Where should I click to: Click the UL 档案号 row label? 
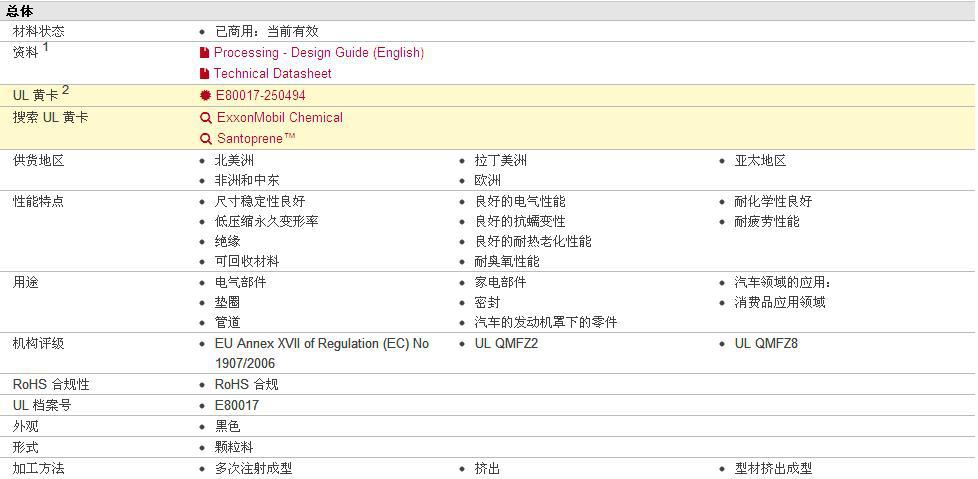[x=42, y=406]
